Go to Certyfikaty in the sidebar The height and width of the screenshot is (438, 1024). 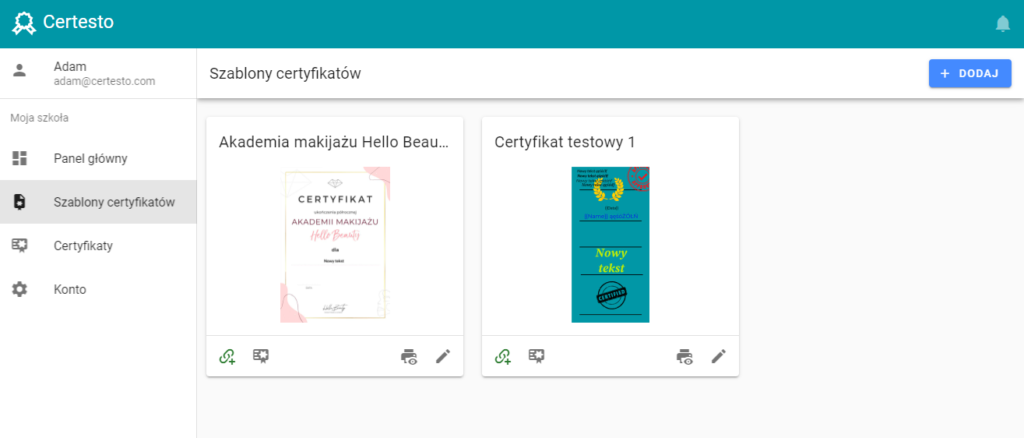tap(98, 246)
